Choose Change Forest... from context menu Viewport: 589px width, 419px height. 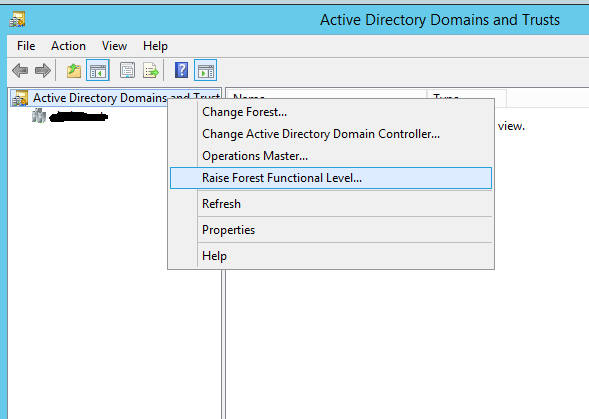click(331, 112)
